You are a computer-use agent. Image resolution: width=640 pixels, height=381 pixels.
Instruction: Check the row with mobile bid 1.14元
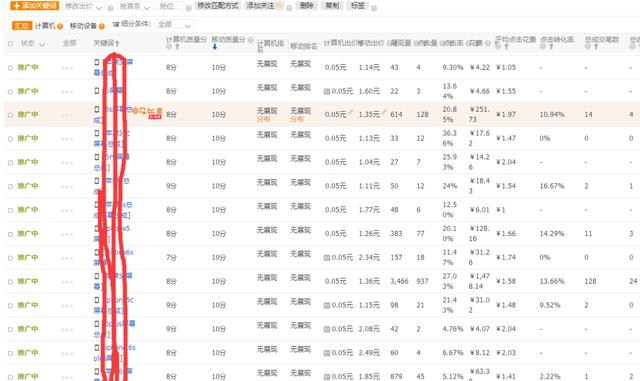(11, 68)
